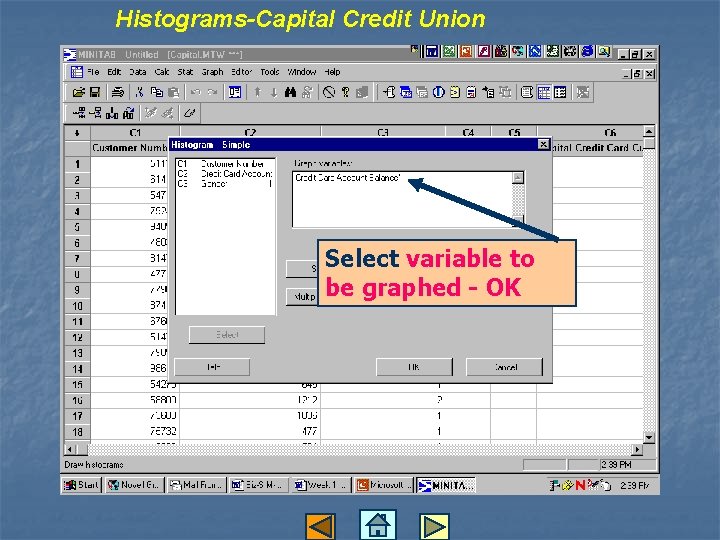
Task: Click OK in the Histogram dialog
Action: click(x=414, y=367)
